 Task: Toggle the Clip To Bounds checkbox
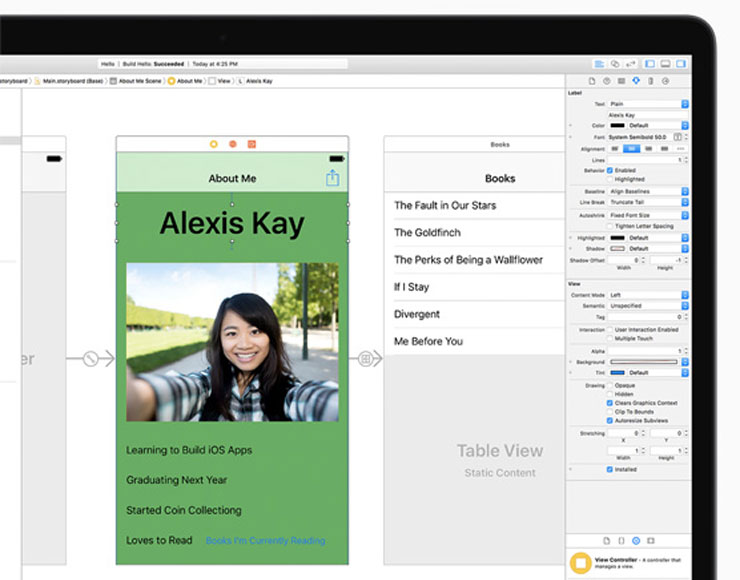pyautogui.click(x=610, y=412)
